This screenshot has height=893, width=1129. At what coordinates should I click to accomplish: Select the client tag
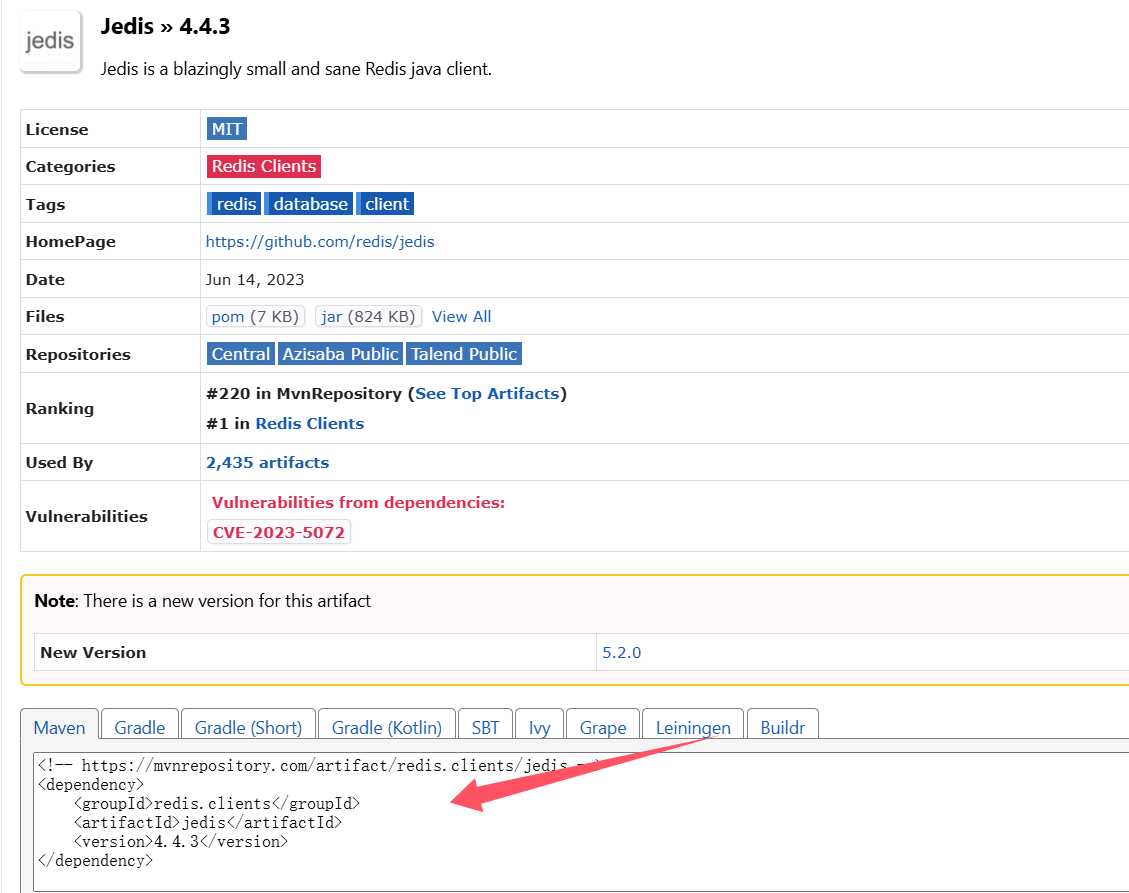[385, 204]
